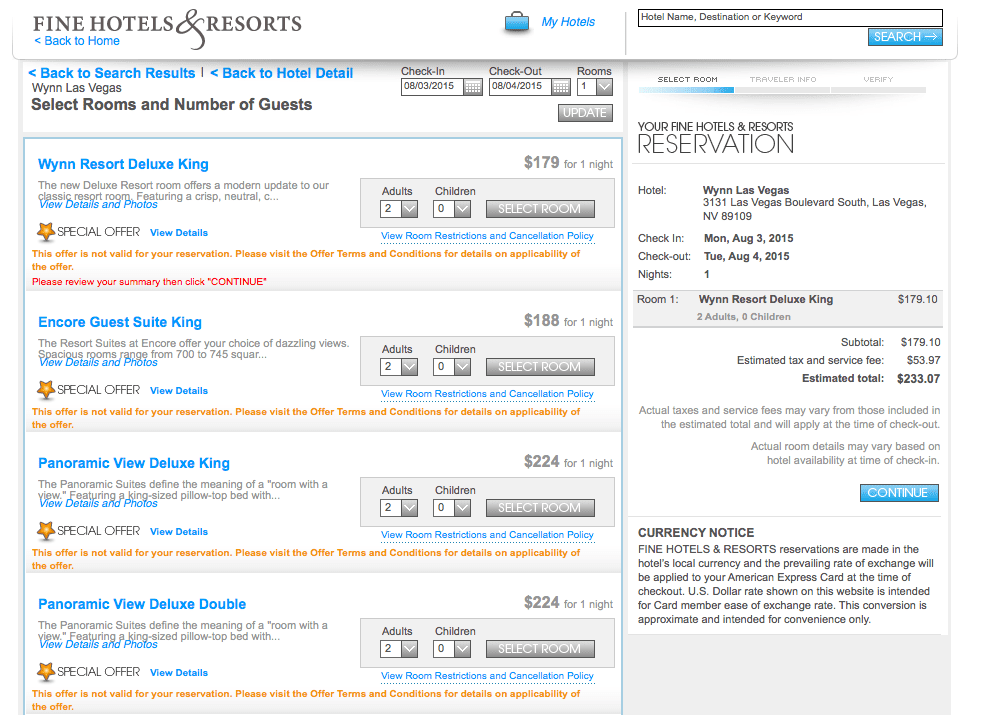Focus the hotel name or keyword search field
Image resolution: width=987 pixels, height=715 pixels.
(x=790, y=17)
